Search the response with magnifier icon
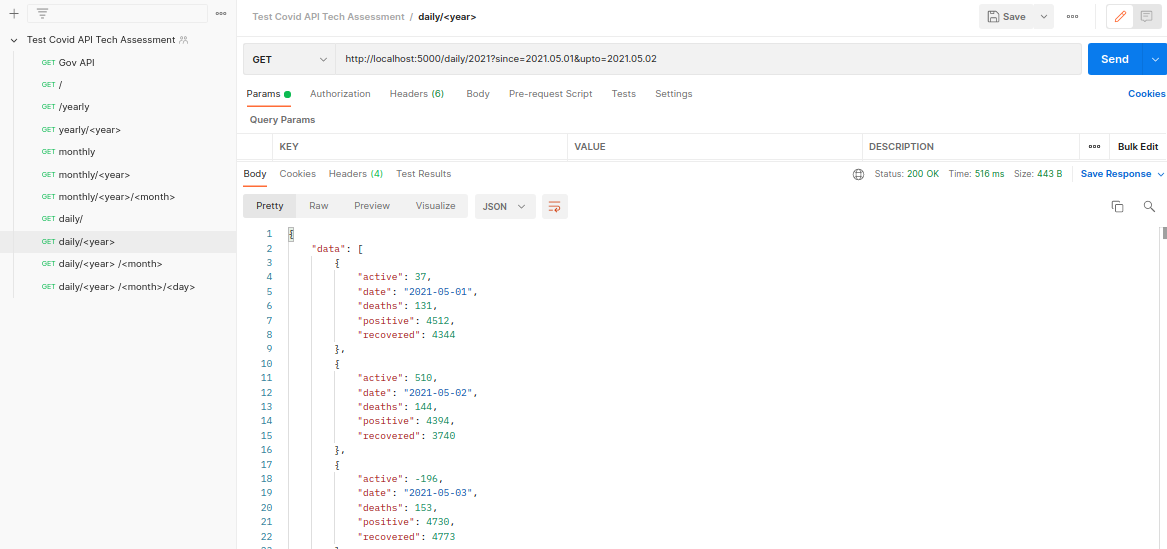The image size is (1167, 549). point(1149,206)
